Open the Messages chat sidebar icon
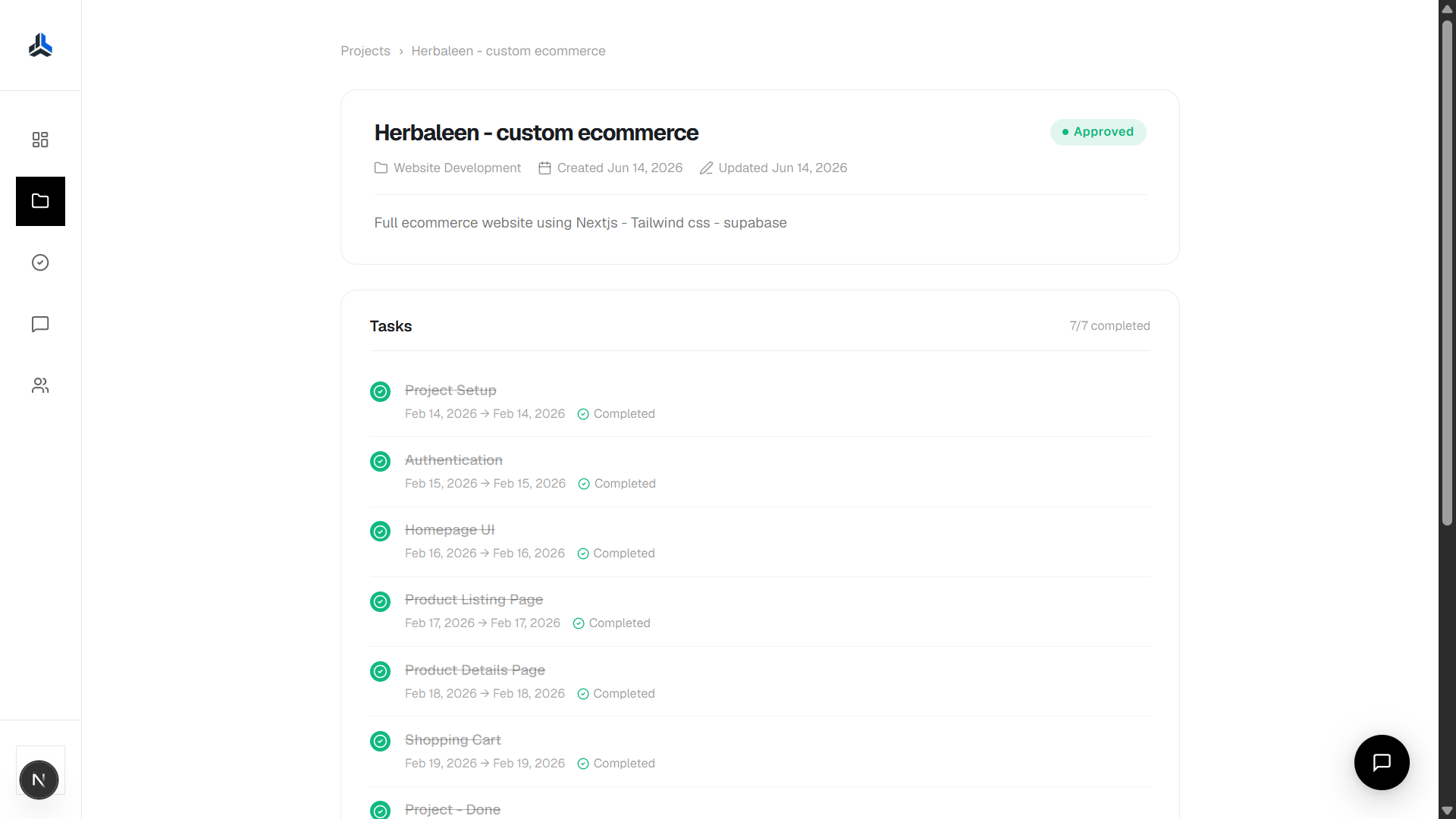The height and width of the screenshot is (819, 1456). [x=40, y=325]
